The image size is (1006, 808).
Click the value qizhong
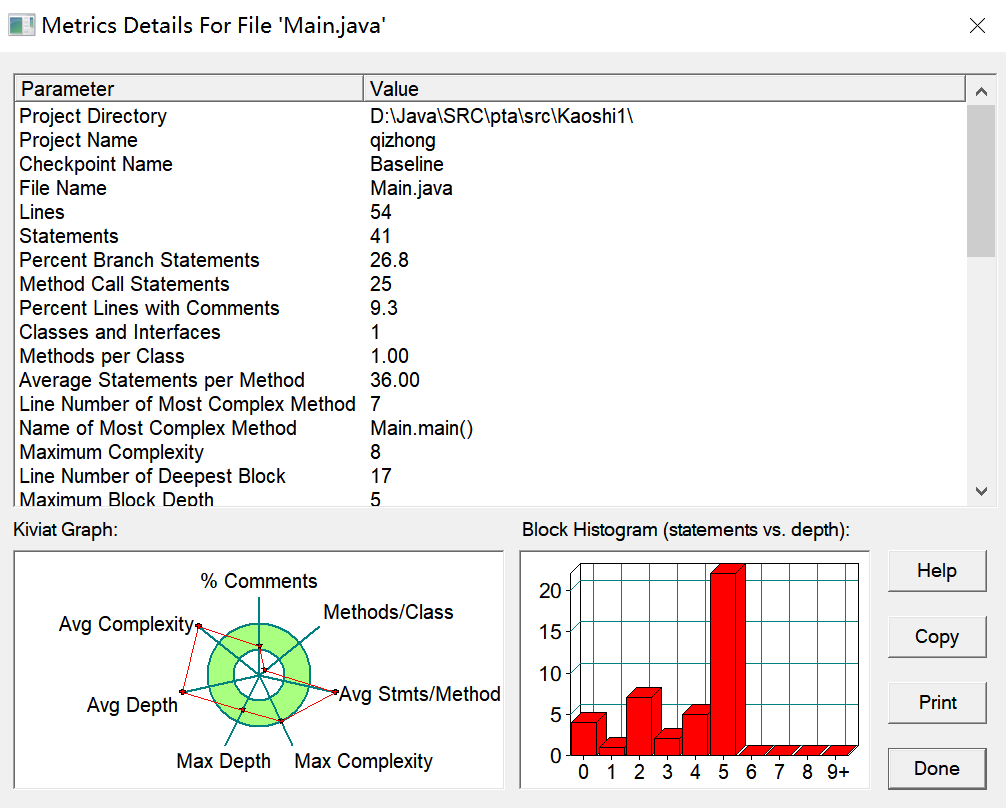click(403, 141)
